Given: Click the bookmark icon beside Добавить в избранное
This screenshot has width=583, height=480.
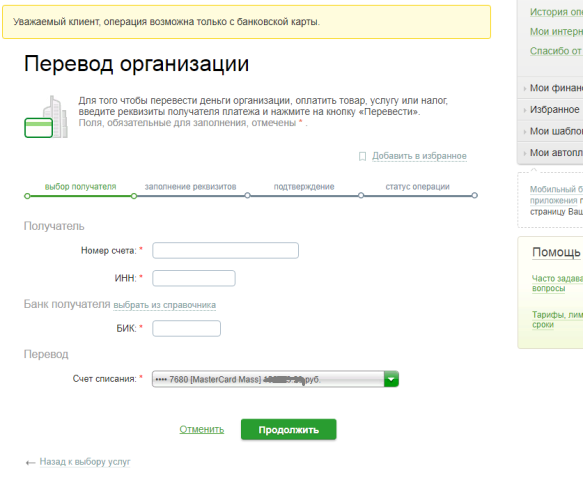Looking at the screenshot, I should click(362, 156).
